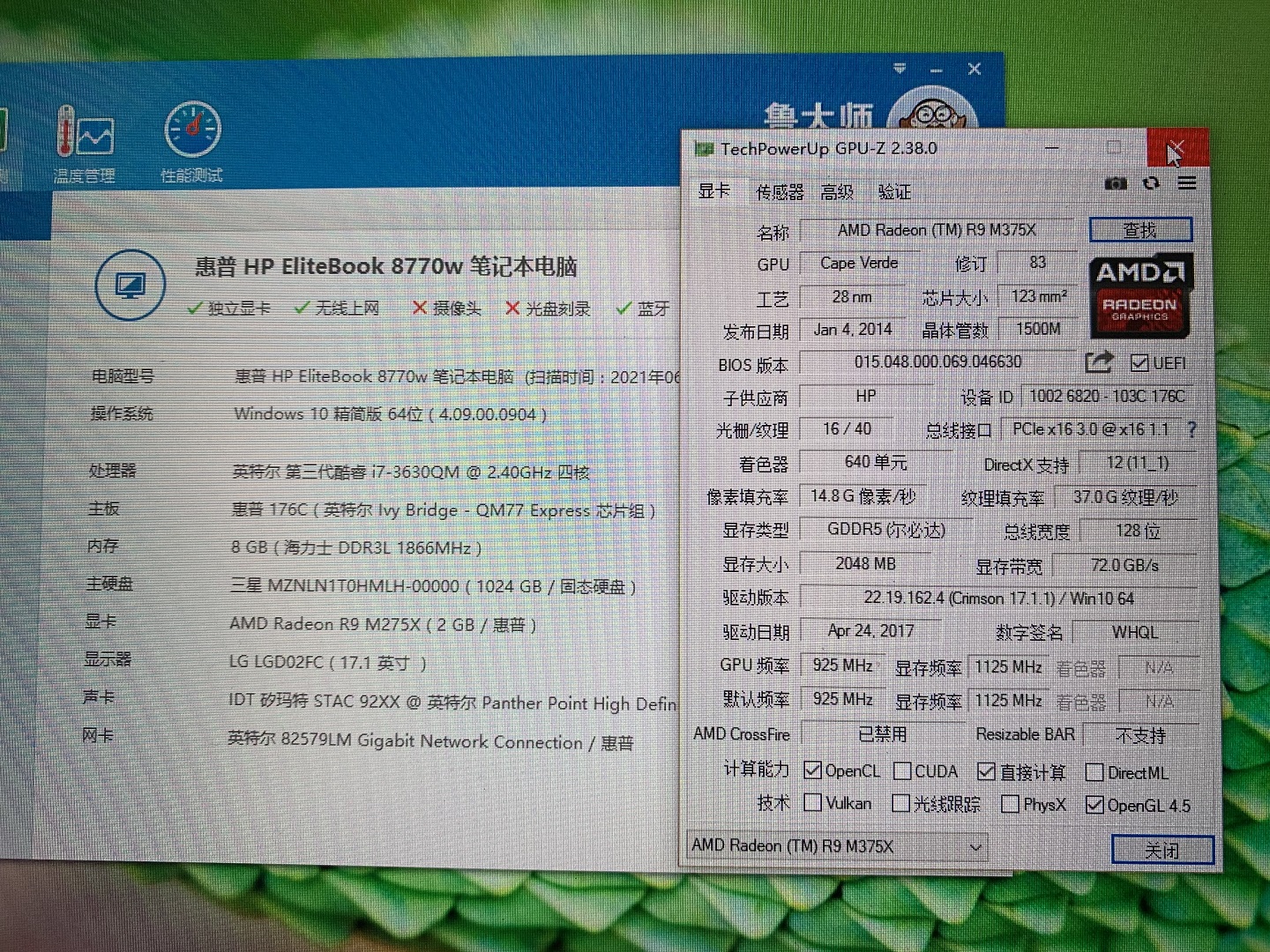Image resolution: width=1270 pixels, height=952 pixels.
Task: Click the driver version 22.19.162.4 field
Action: (998, 599)
